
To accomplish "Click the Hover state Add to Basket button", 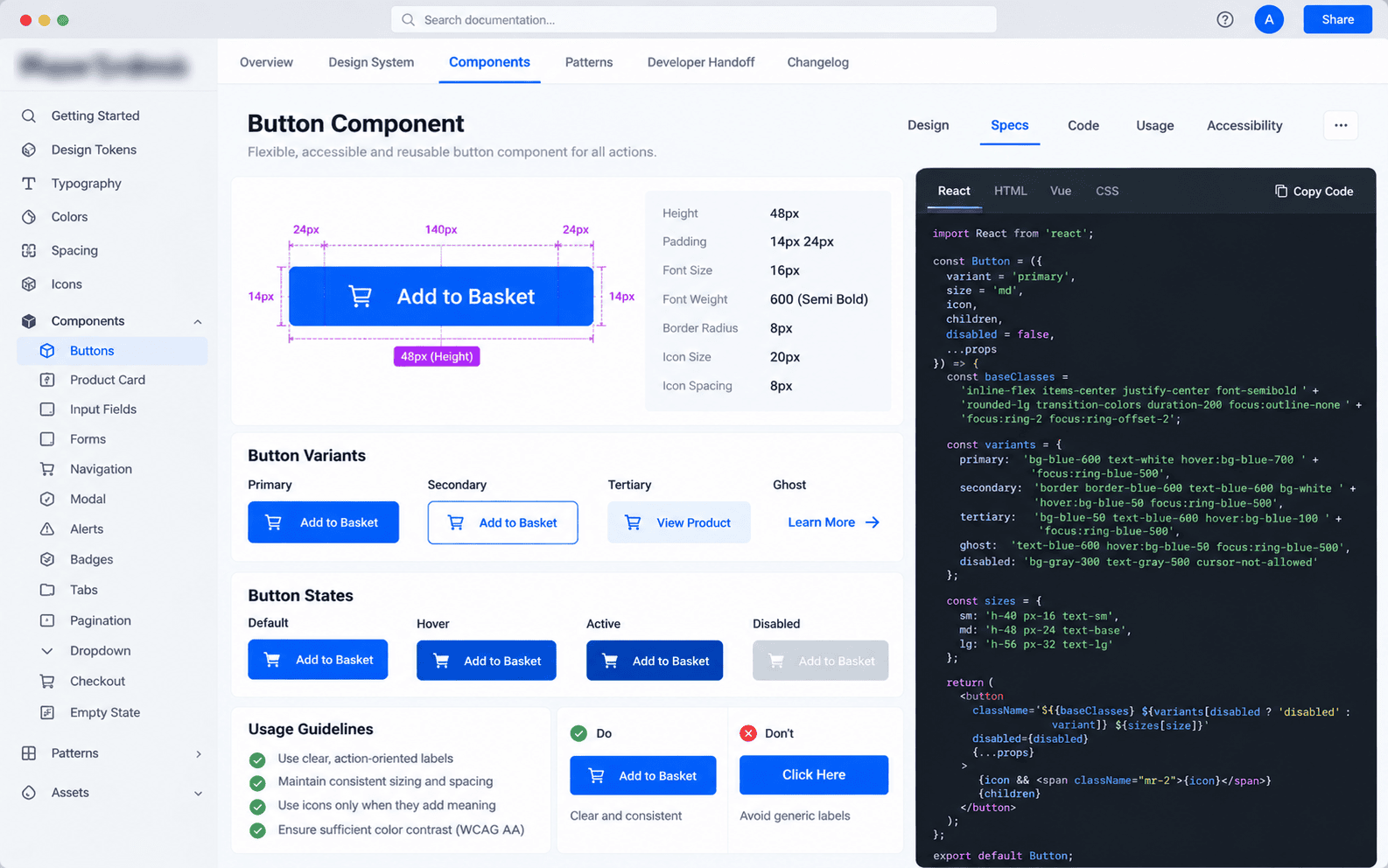I will tap(486, 661).
